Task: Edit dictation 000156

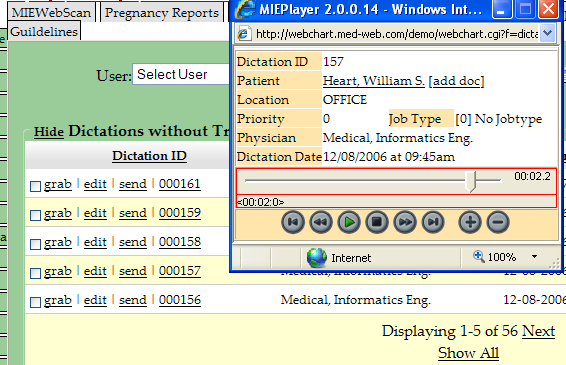Action: 95,300
